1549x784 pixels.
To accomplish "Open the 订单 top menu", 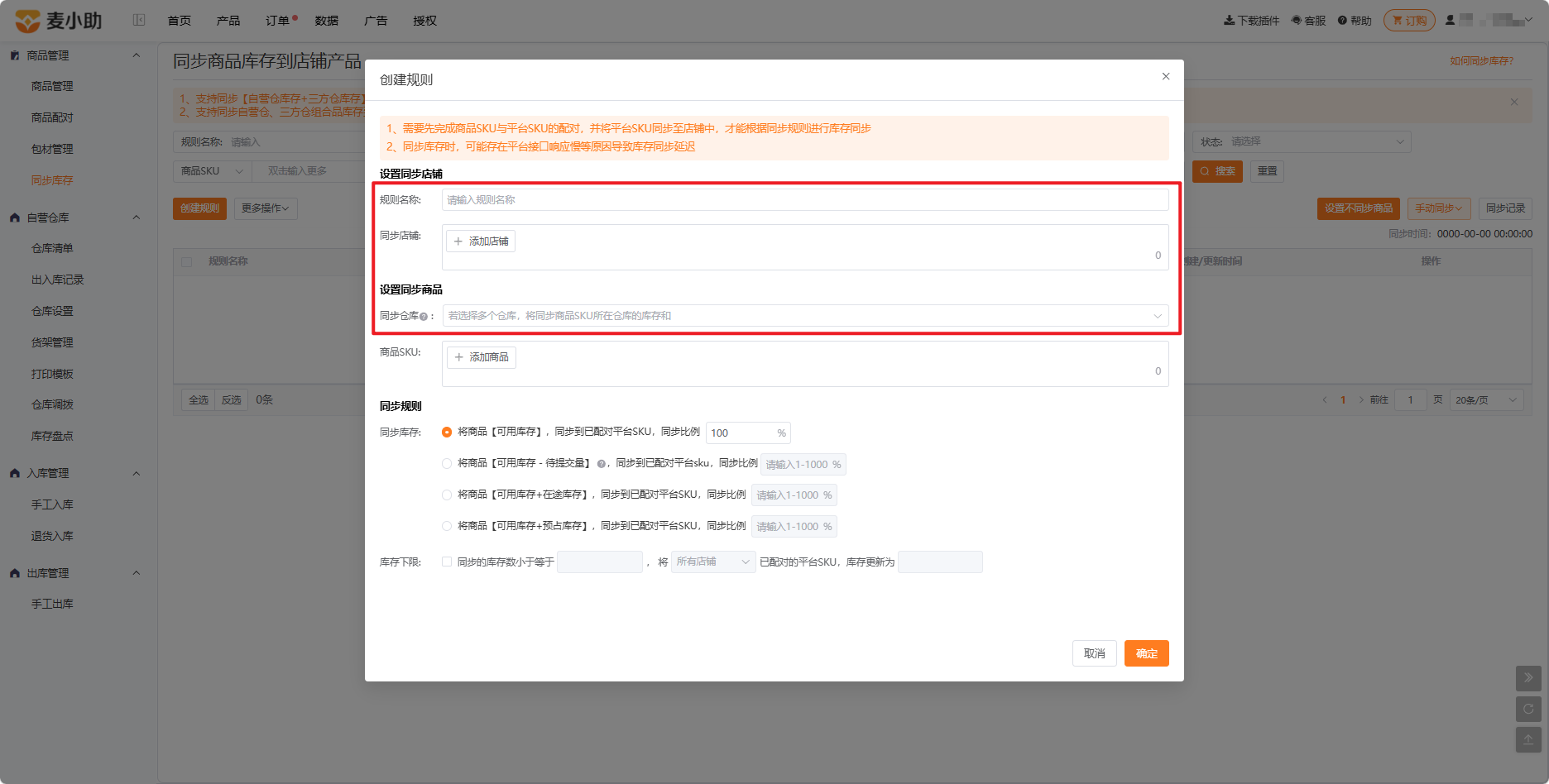I will click(x=278, y=21).
